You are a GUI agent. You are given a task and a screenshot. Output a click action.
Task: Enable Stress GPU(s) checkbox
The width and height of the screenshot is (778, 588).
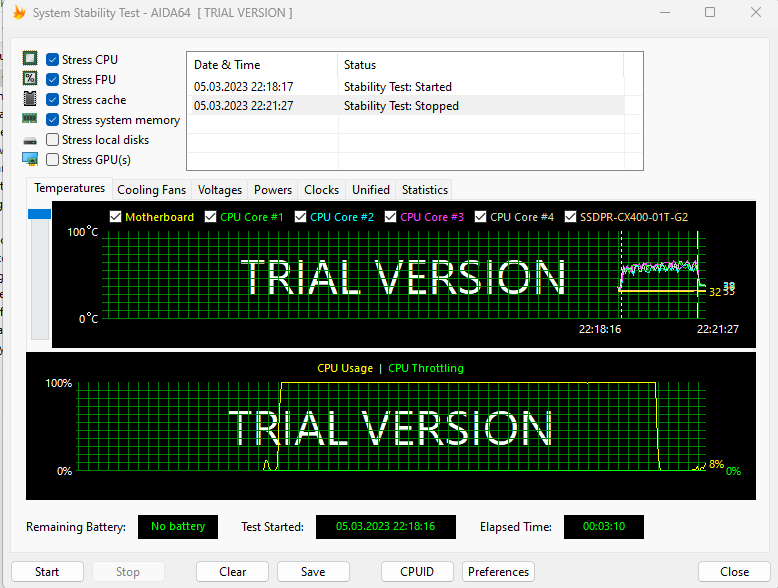52,160
